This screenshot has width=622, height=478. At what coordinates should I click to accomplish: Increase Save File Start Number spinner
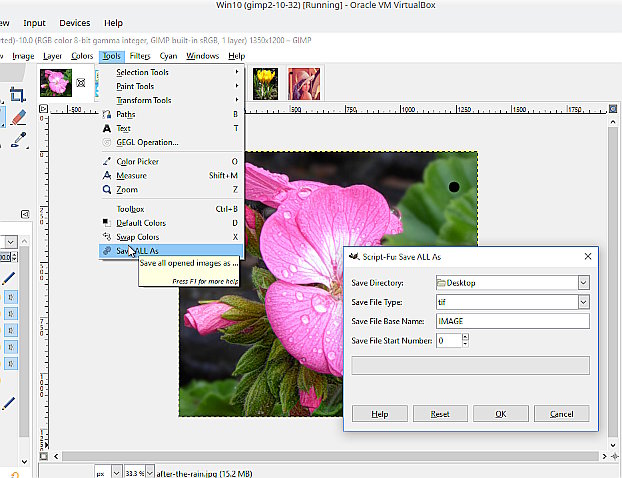[465, 337]
